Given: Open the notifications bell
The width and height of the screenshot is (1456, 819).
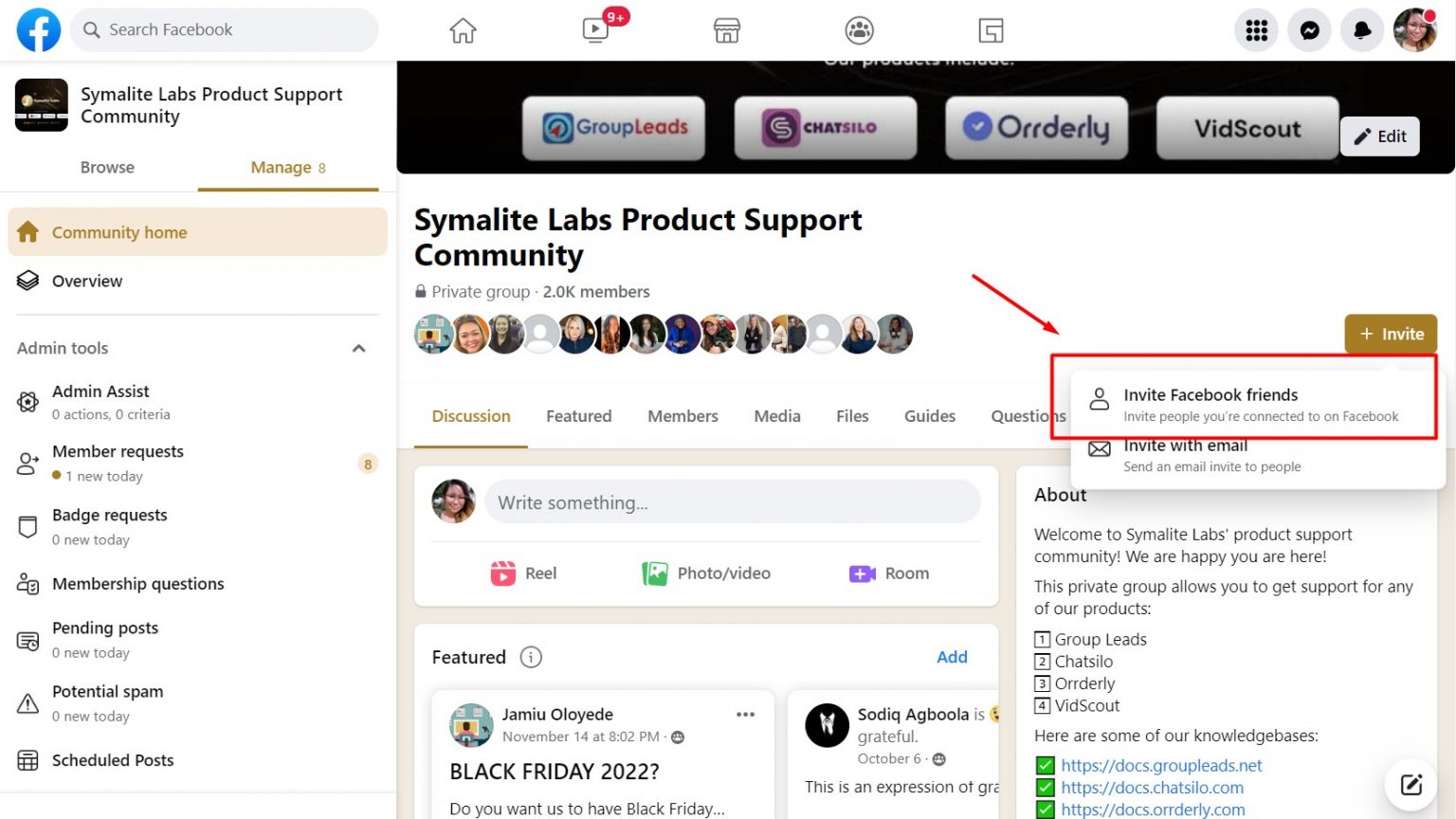Looking at the screenshot, I should (1362, 29).
